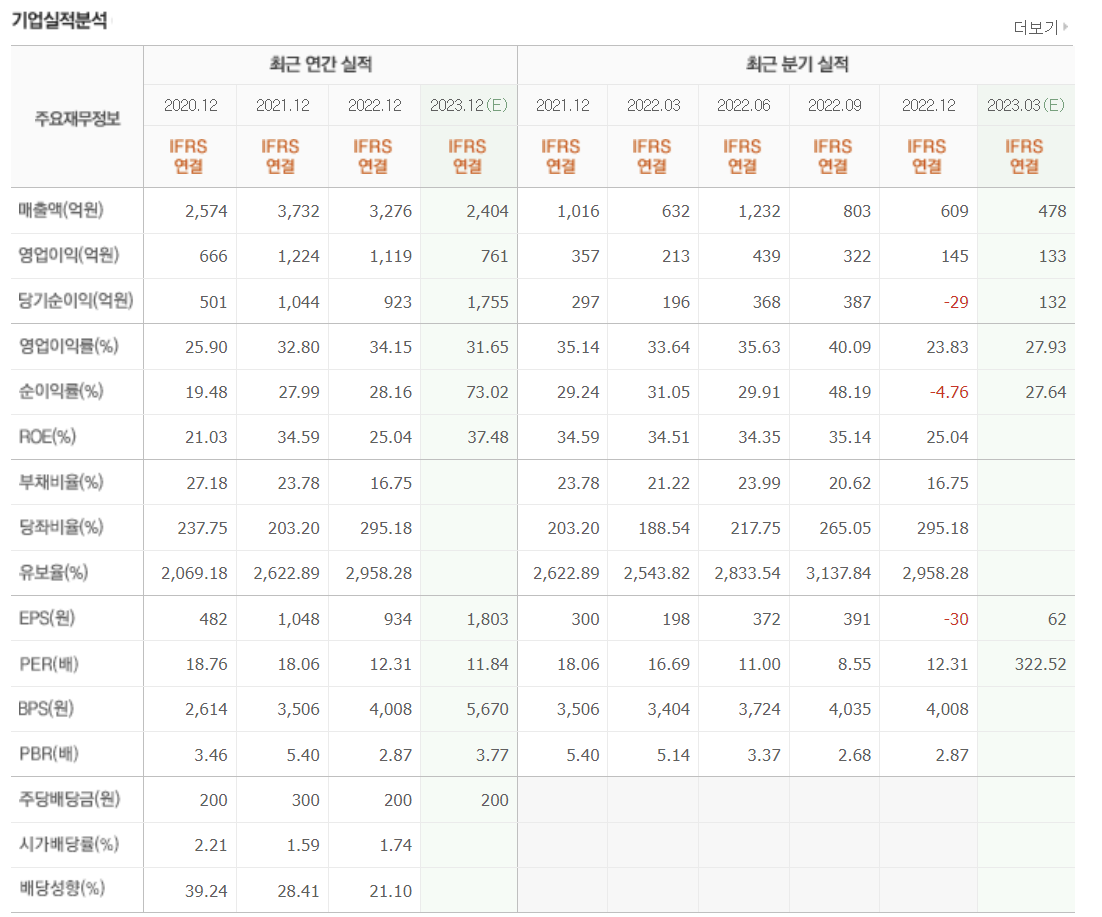Click the 5,670 estimated BPS value

click(487, 709)
